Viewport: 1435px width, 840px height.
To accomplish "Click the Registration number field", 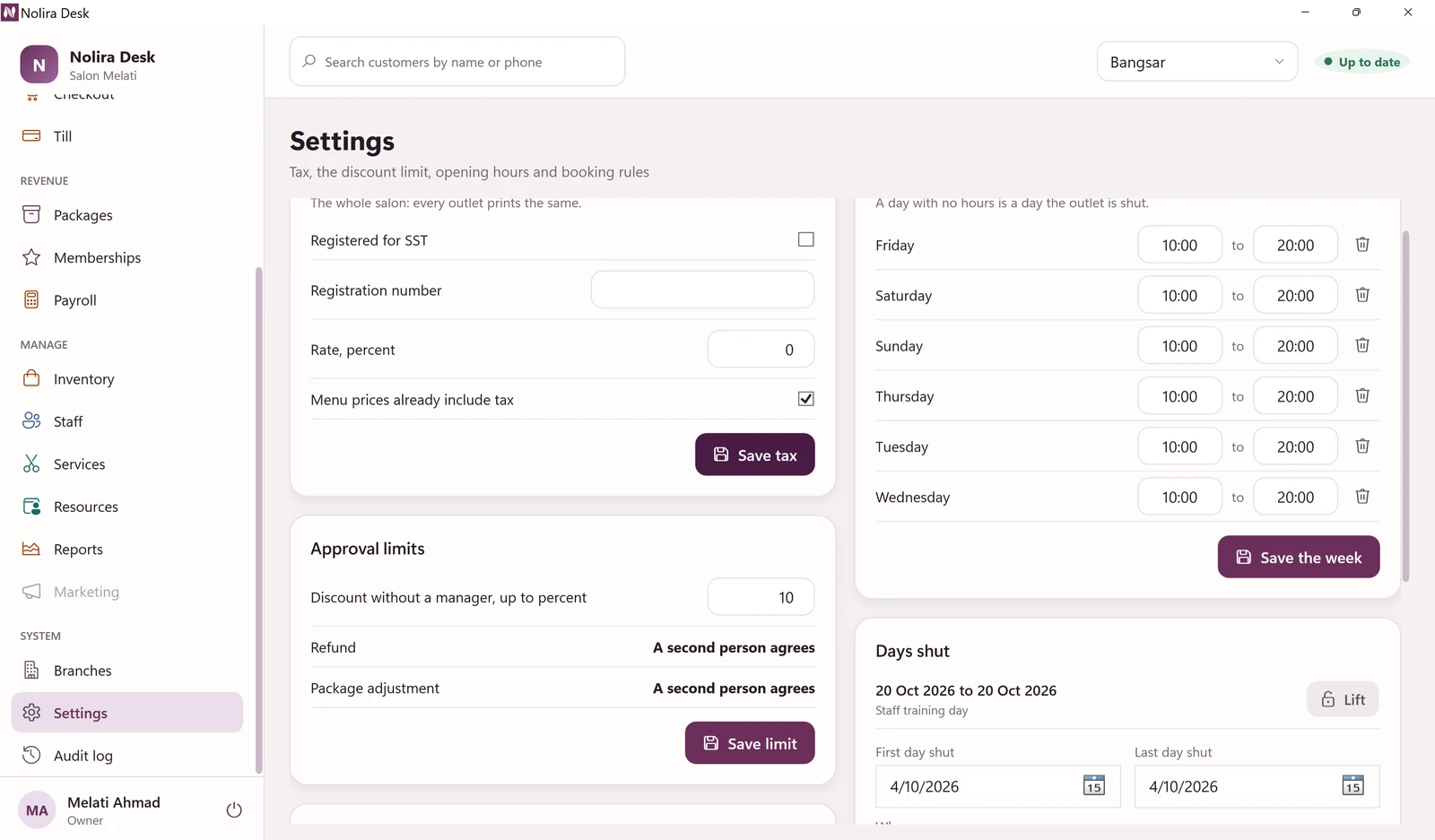I will tap(702, 290).
